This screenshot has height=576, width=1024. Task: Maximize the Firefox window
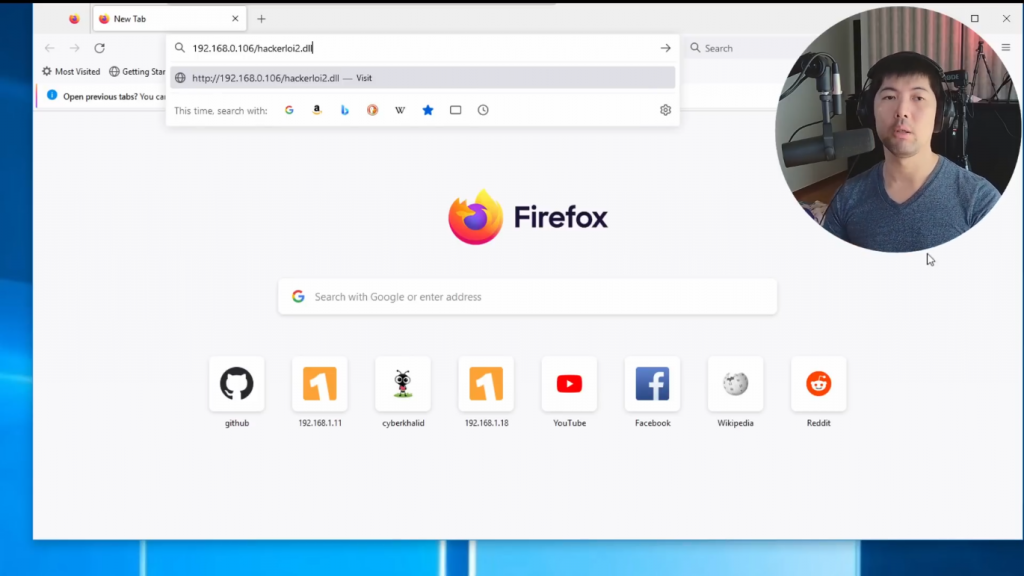[974, 18]
